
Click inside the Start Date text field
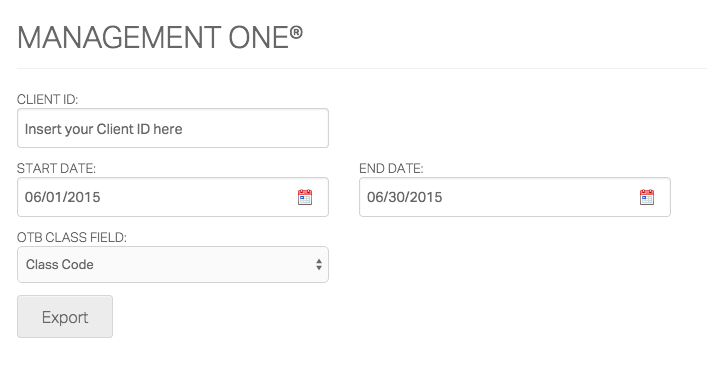173,197
